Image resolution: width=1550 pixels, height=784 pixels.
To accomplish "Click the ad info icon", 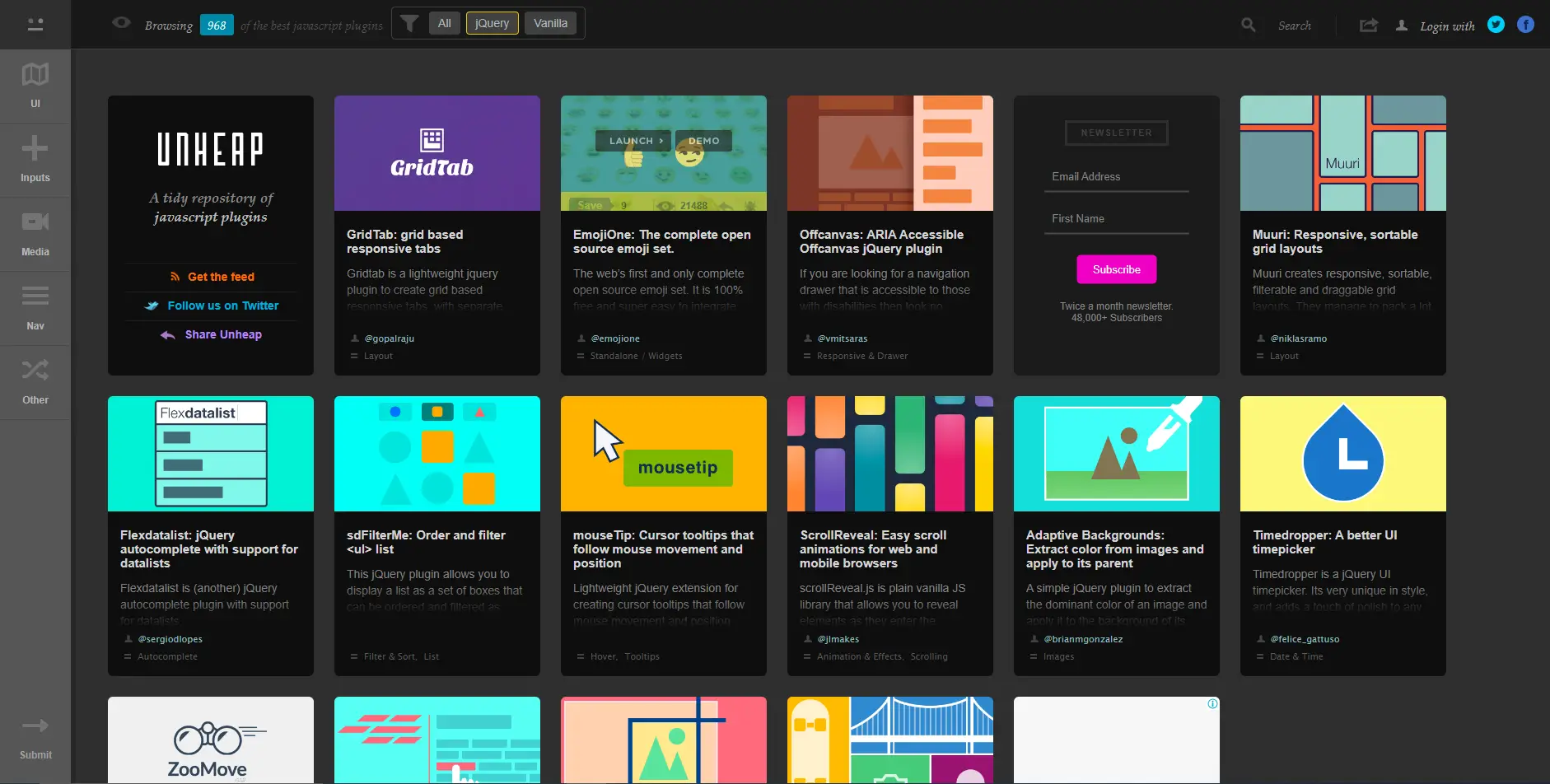I will pyautogui.click(x=1212, y=703).
